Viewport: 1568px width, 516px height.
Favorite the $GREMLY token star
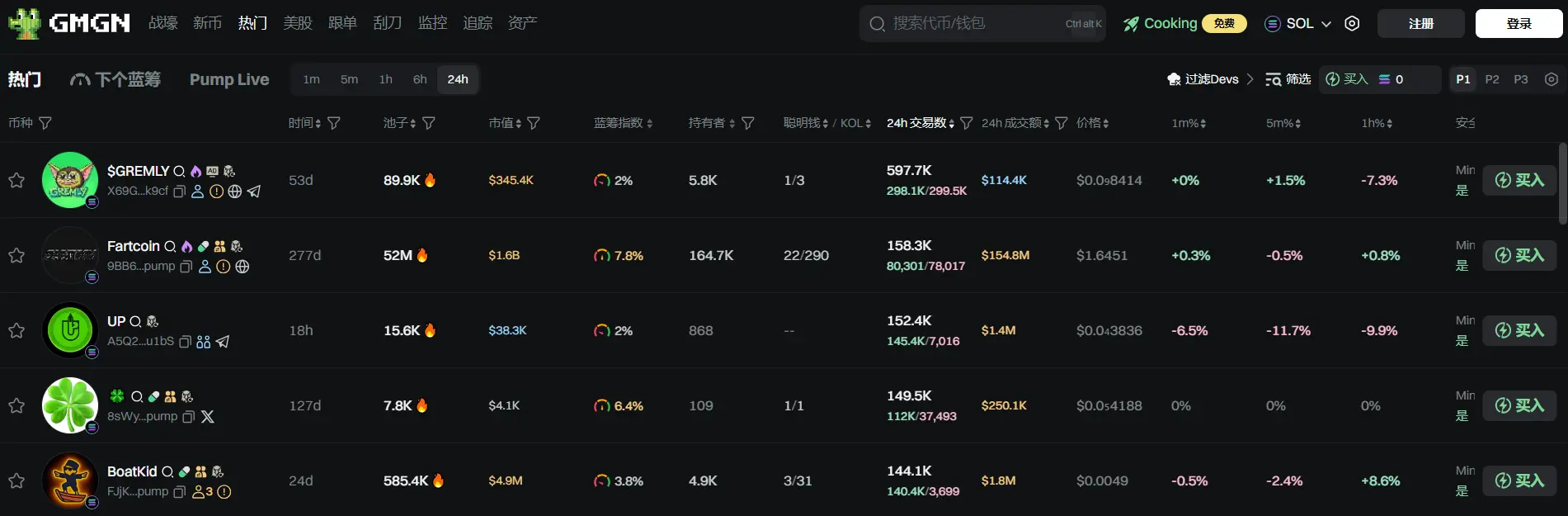(16, 180)
